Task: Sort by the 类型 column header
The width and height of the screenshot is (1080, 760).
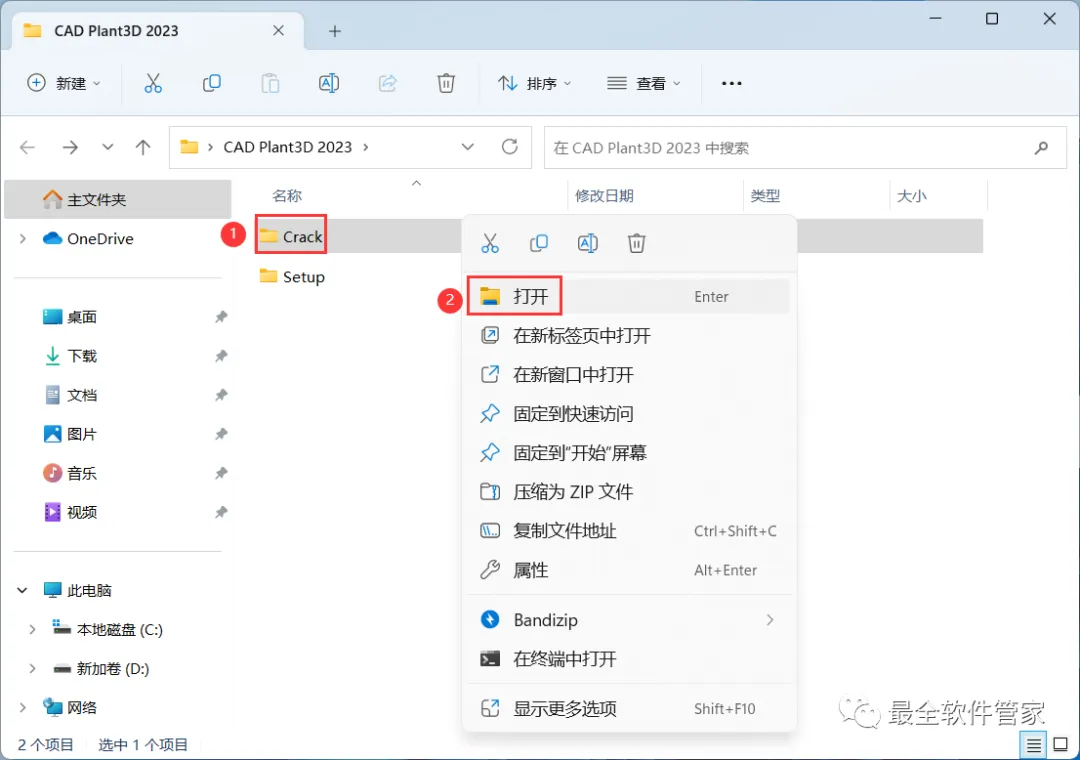Action: pos(765,196)
